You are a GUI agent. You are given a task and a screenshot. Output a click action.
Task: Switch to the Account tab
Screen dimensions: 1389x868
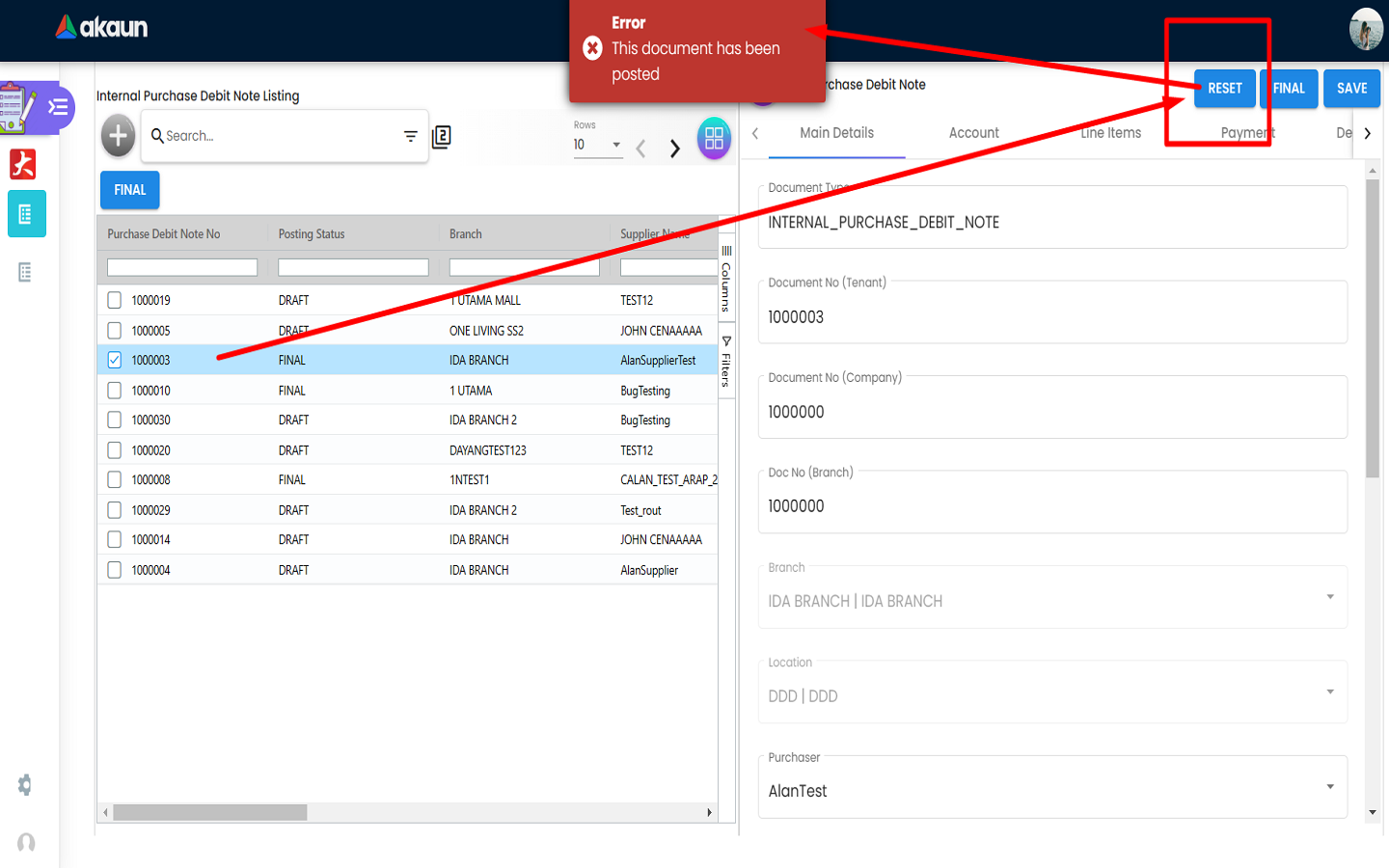click(x=973, y=133)
